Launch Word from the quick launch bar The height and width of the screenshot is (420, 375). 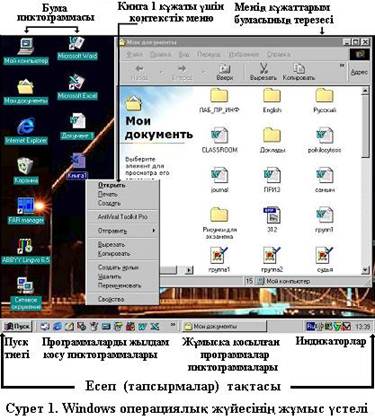point(143,326)
